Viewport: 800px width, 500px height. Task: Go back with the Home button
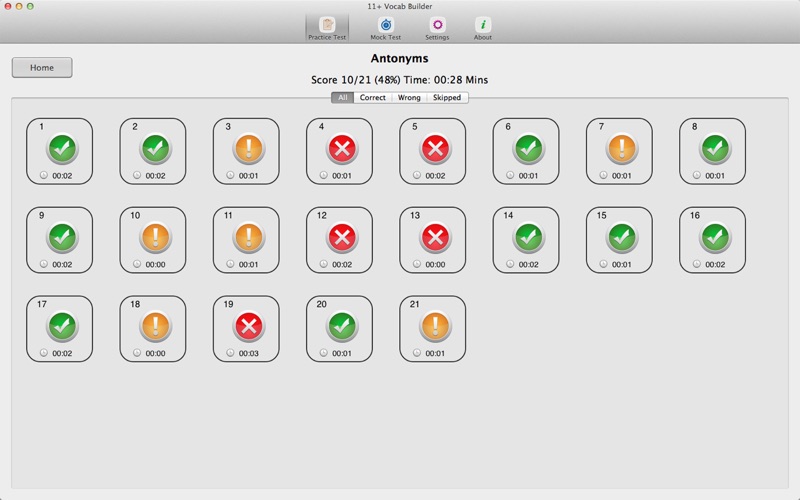coord(42,67)
